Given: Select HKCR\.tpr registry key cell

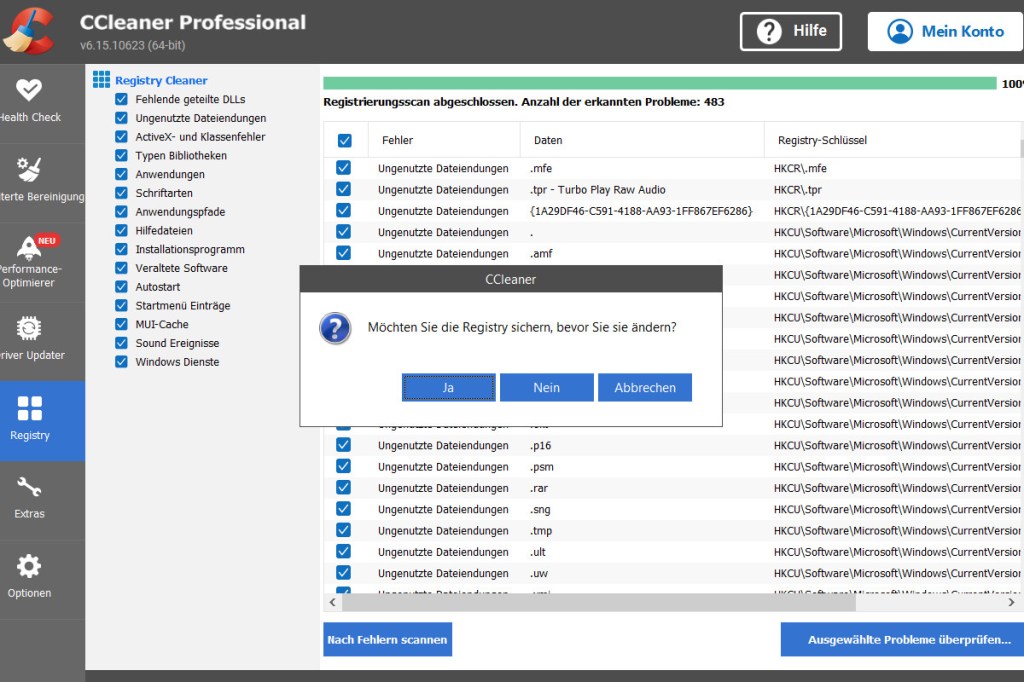Looking at the screenshot, I should [x=797, y=190].
